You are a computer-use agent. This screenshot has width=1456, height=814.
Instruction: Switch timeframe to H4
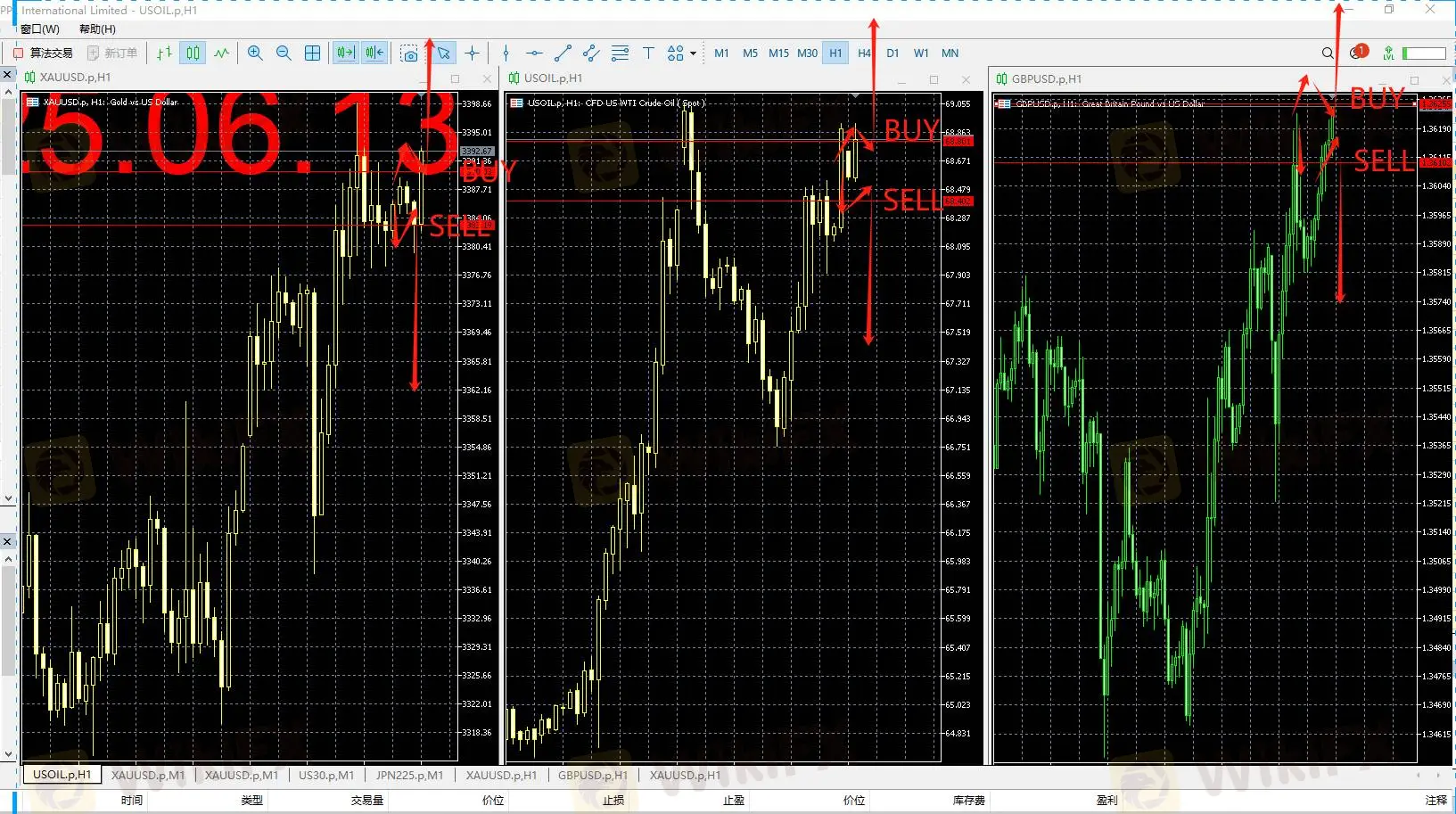coord(864,53)
